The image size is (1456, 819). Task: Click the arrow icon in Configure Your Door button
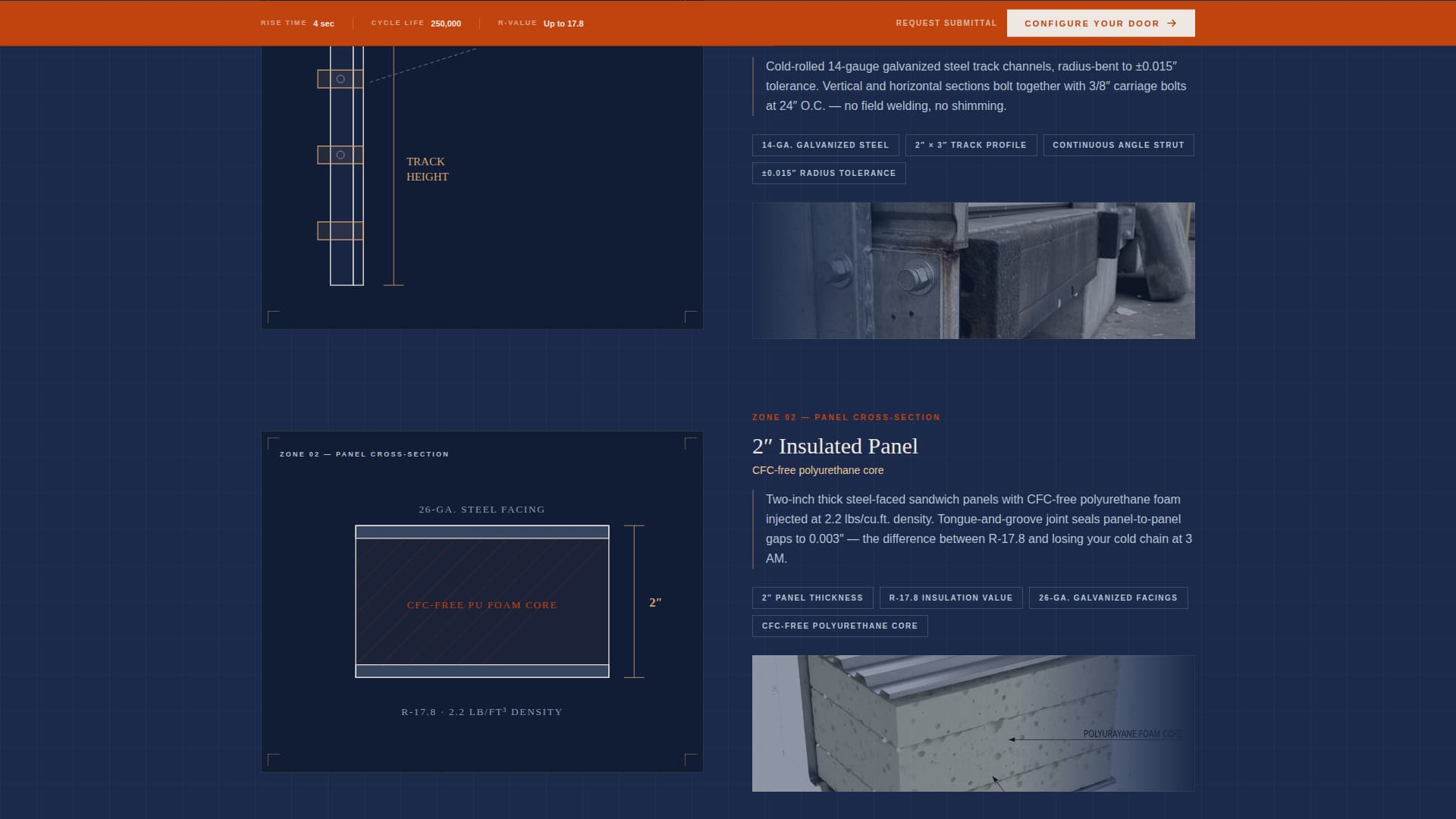pos(1172,23)
